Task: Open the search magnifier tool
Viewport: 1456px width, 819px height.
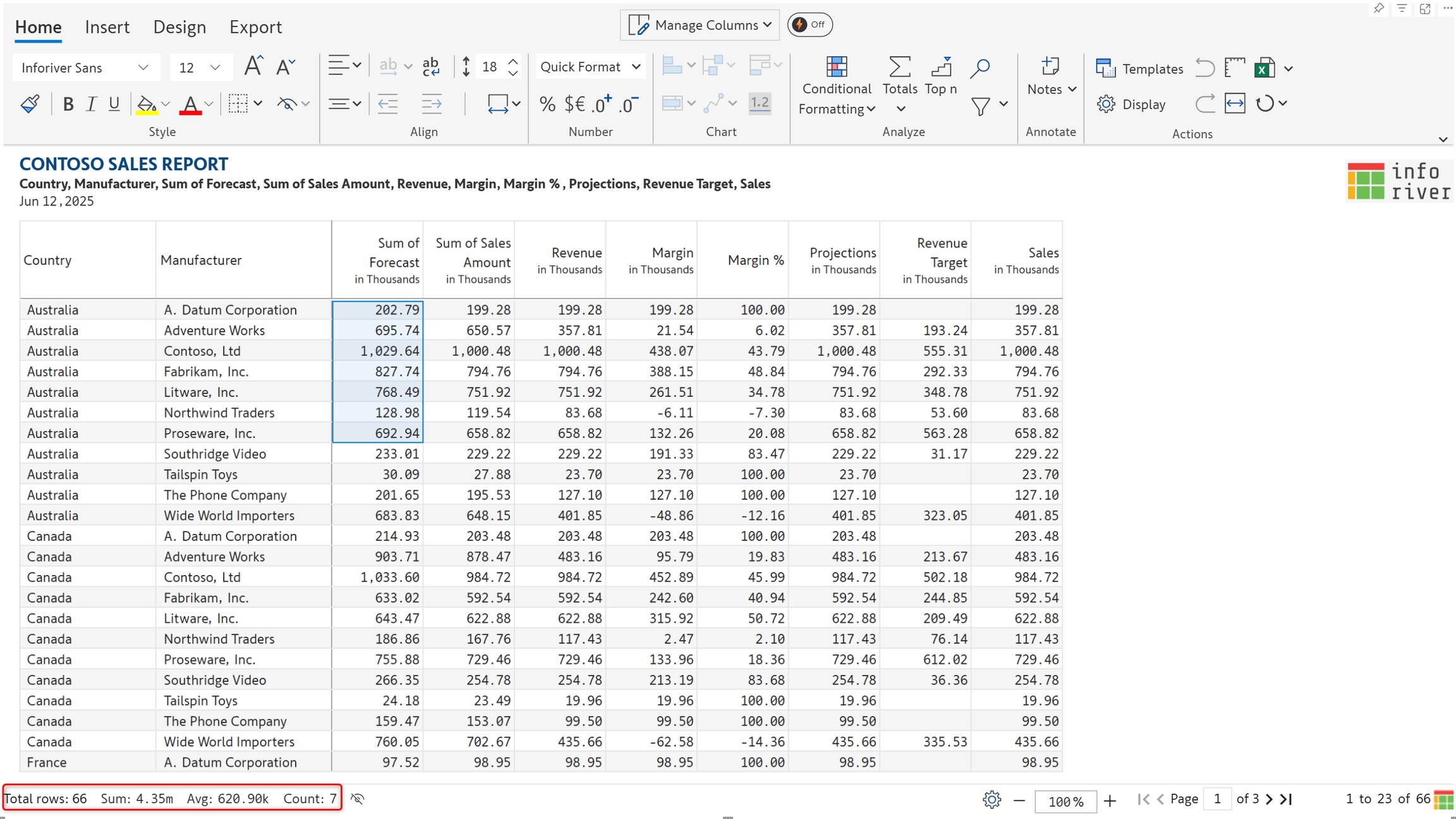Action: click(x=980, y=68)
